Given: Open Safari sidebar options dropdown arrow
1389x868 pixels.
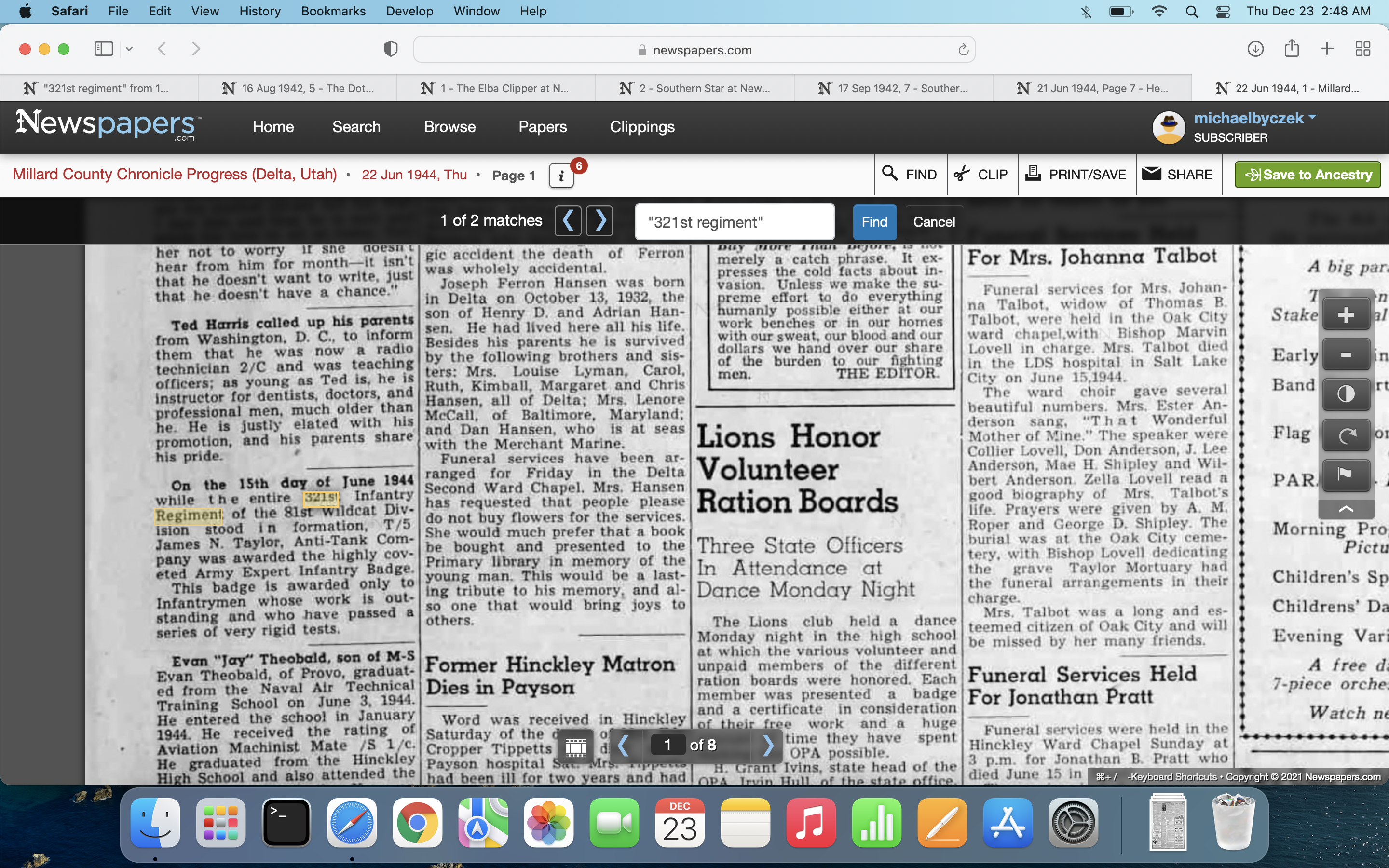Looking at the screenshot, I should pos(130,49).
